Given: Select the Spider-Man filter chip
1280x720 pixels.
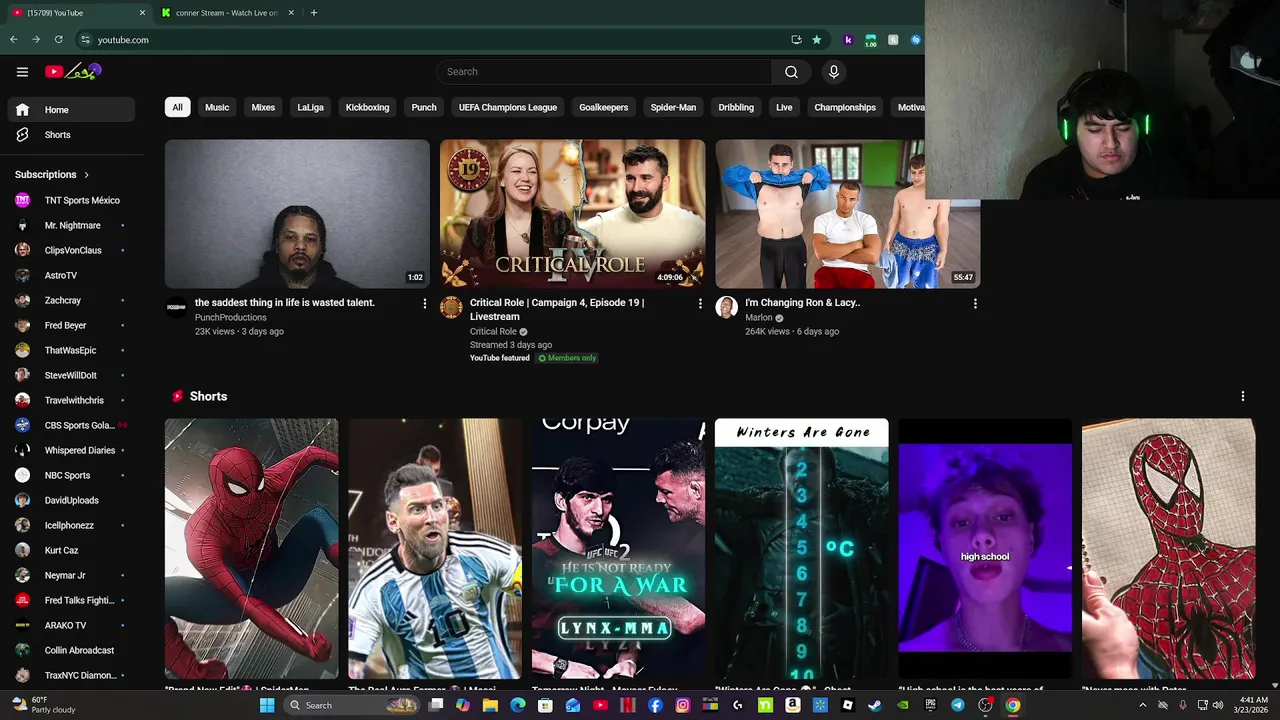Looking at the screenshot, I should point(673,107).
